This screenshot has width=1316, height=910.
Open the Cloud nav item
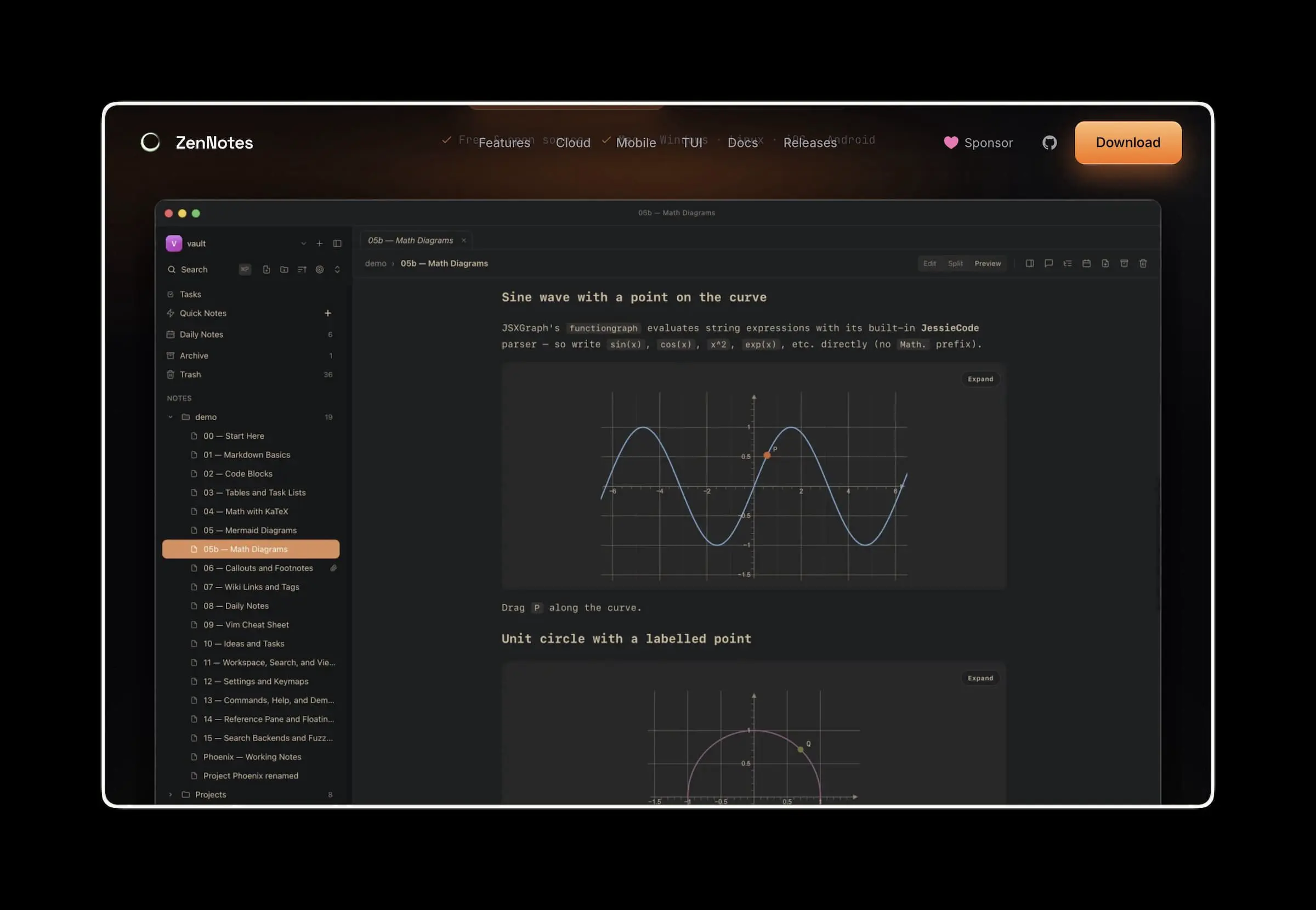pos(573,143)
